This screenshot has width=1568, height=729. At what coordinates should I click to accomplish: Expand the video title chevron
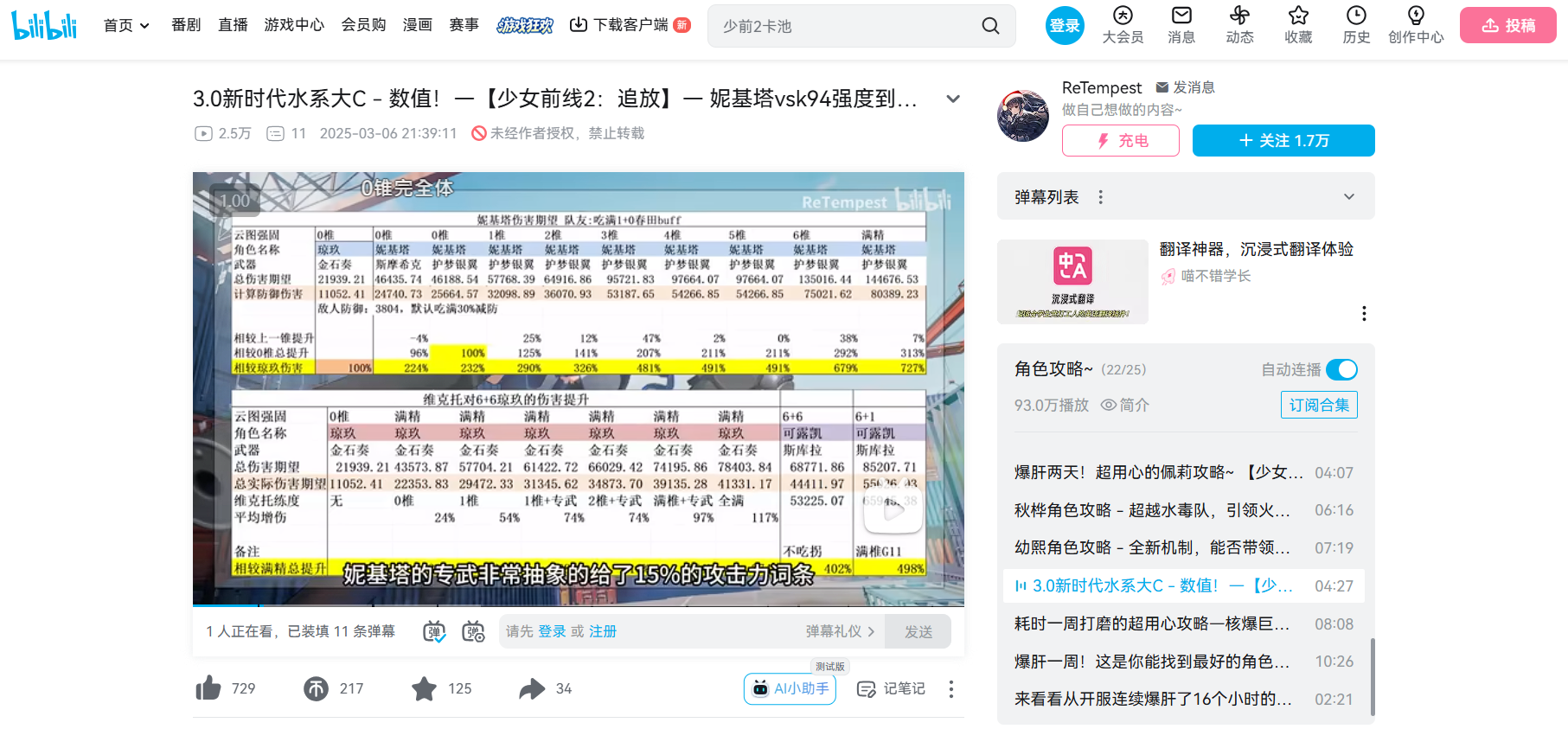953,99
